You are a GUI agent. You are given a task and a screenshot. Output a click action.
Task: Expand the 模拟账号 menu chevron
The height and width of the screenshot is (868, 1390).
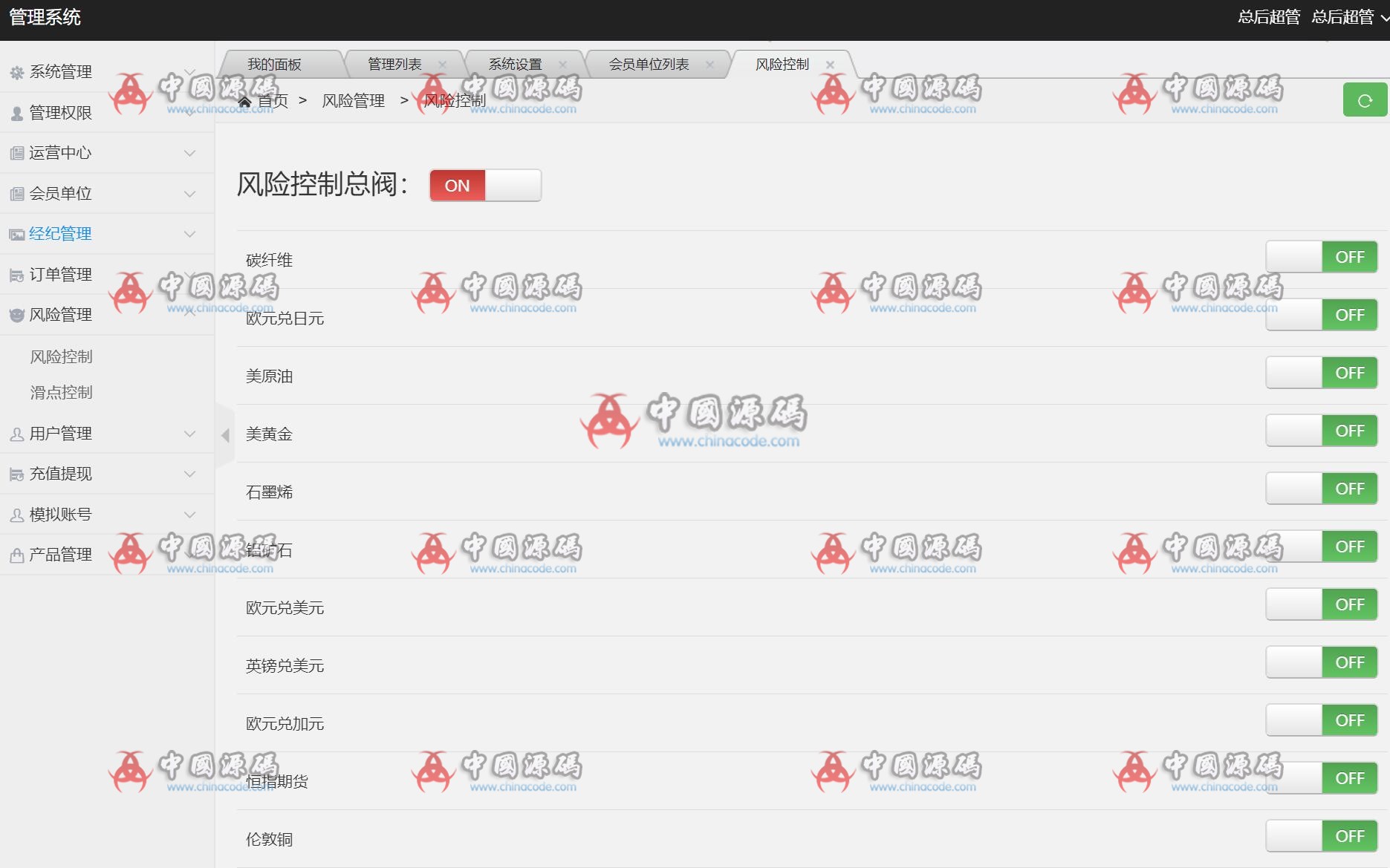(189, 515)
